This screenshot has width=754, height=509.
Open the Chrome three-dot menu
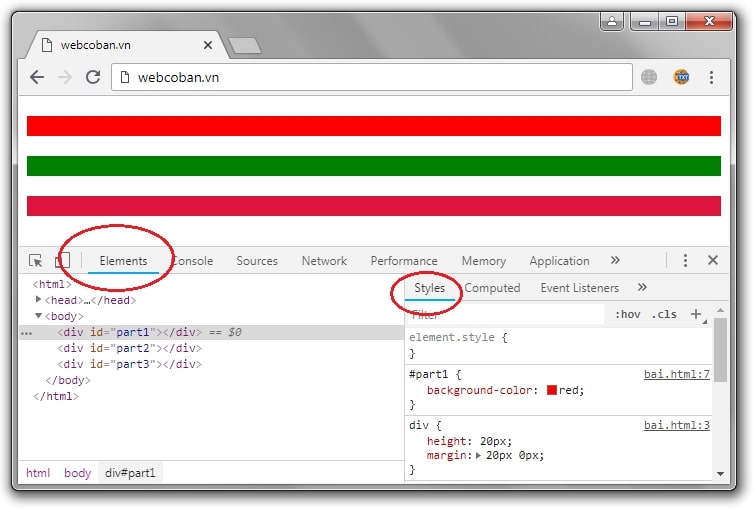712,77
